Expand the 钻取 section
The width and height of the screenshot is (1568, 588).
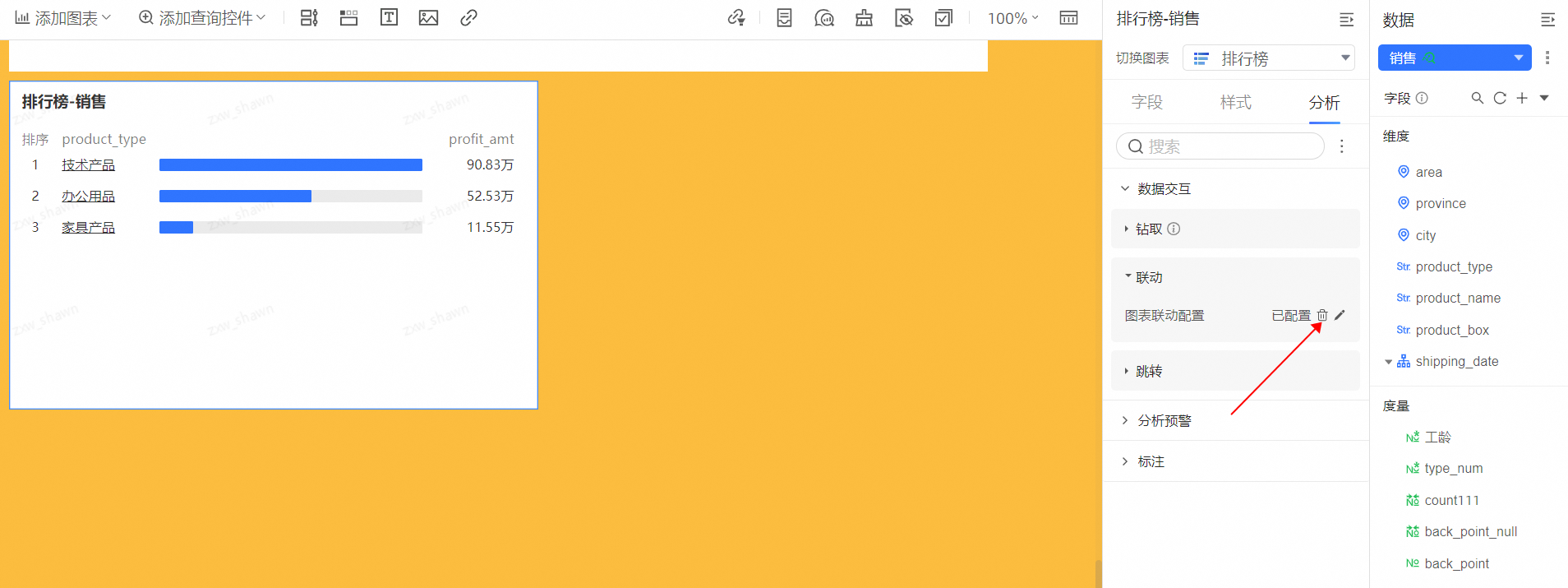1149,229
